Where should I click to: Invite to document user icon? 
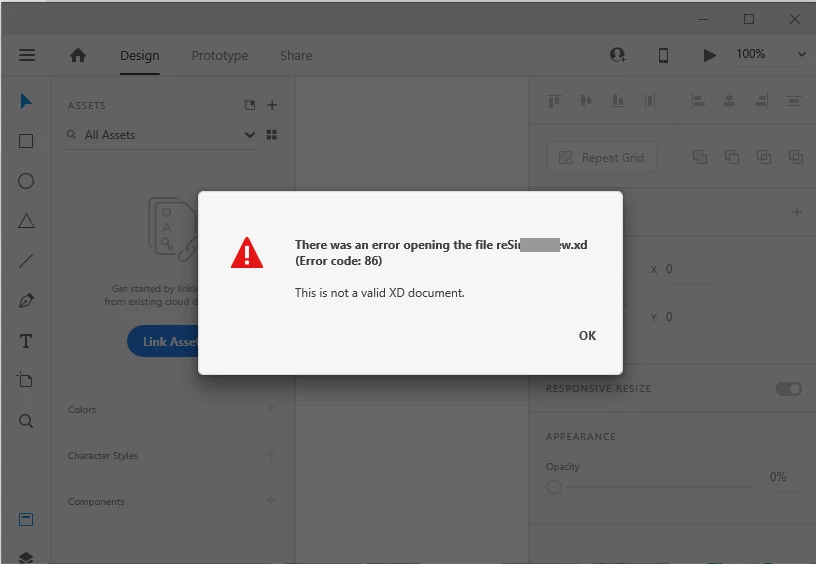(618, 55)
